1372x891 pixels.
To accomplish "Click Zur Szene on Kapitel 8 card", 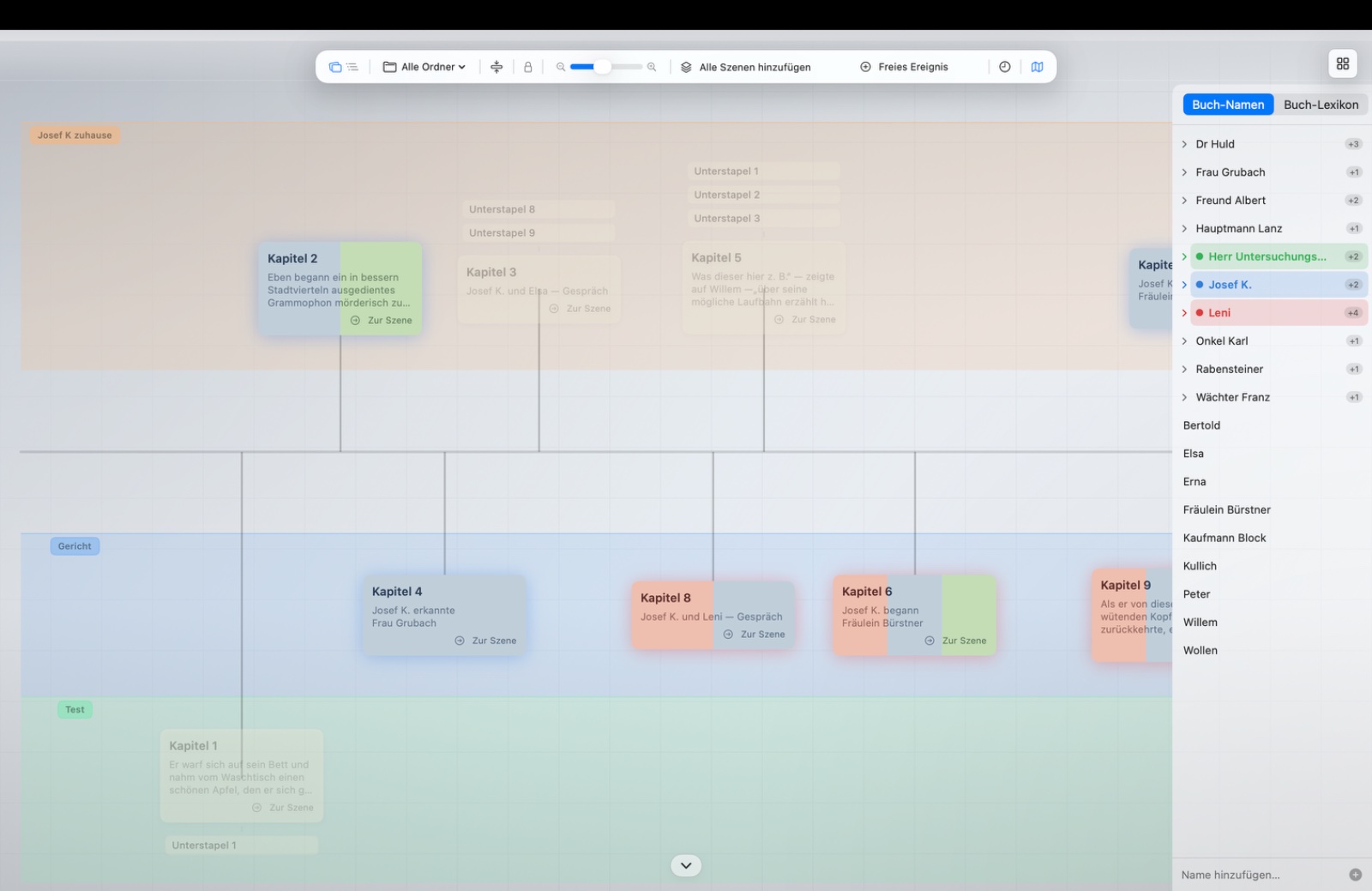I will pos(754,635).
